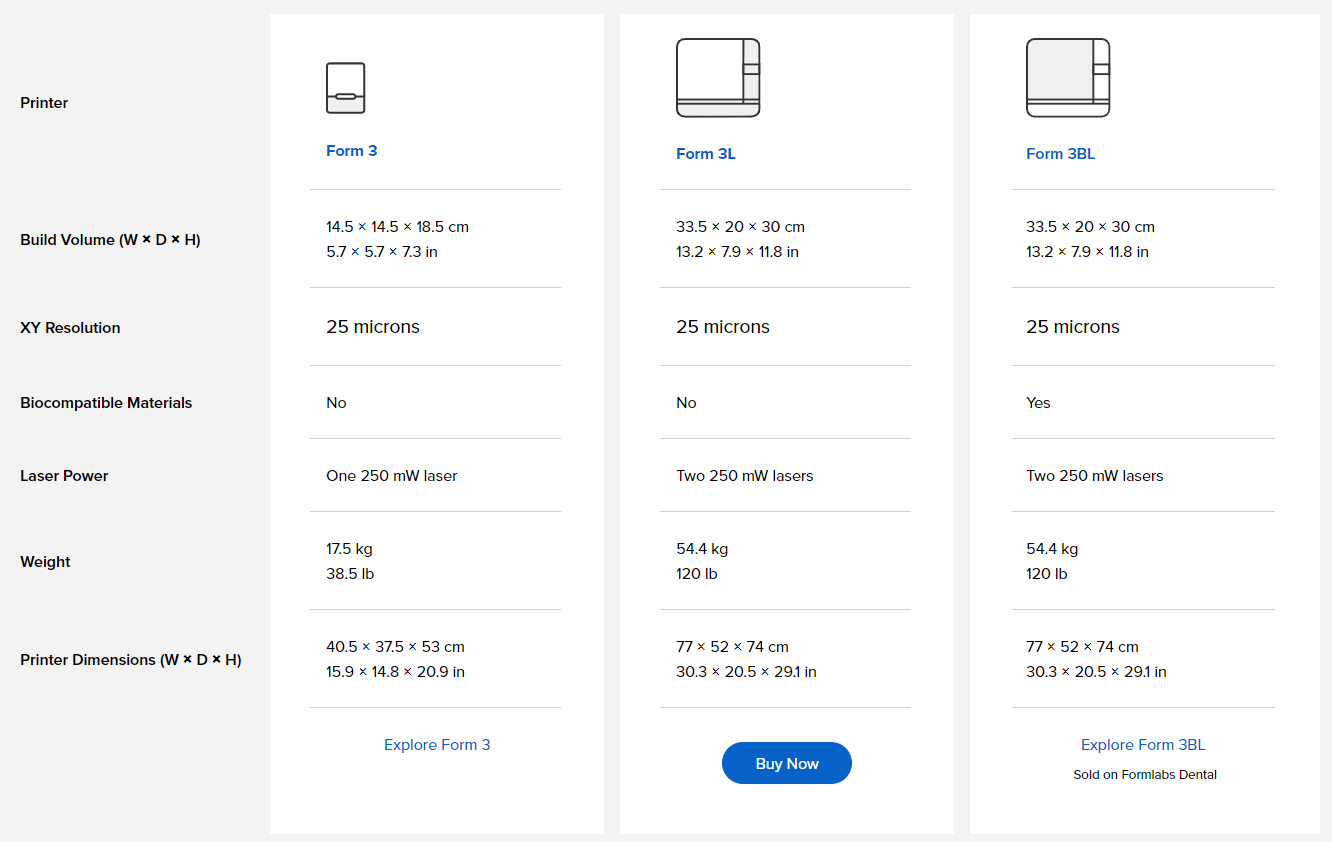The width and height of the screenshot is (1332, 842).
Task: Select the Printer Dimensions row label
Action: coord(130,660)
